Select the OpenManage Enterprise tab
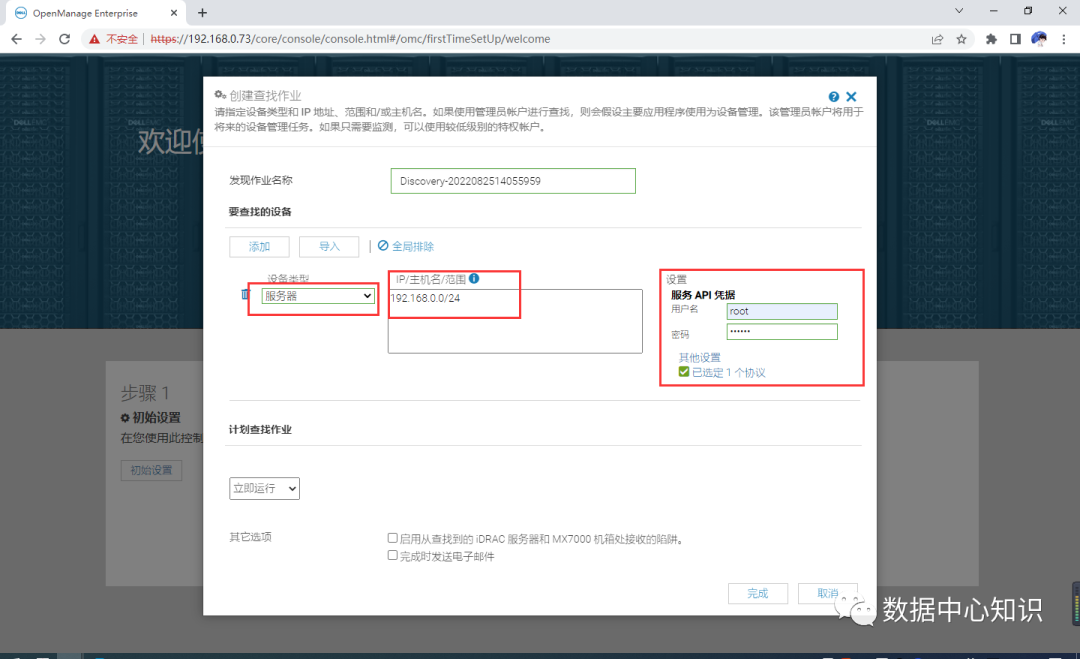1080x659 pixels. click(93, 13)
